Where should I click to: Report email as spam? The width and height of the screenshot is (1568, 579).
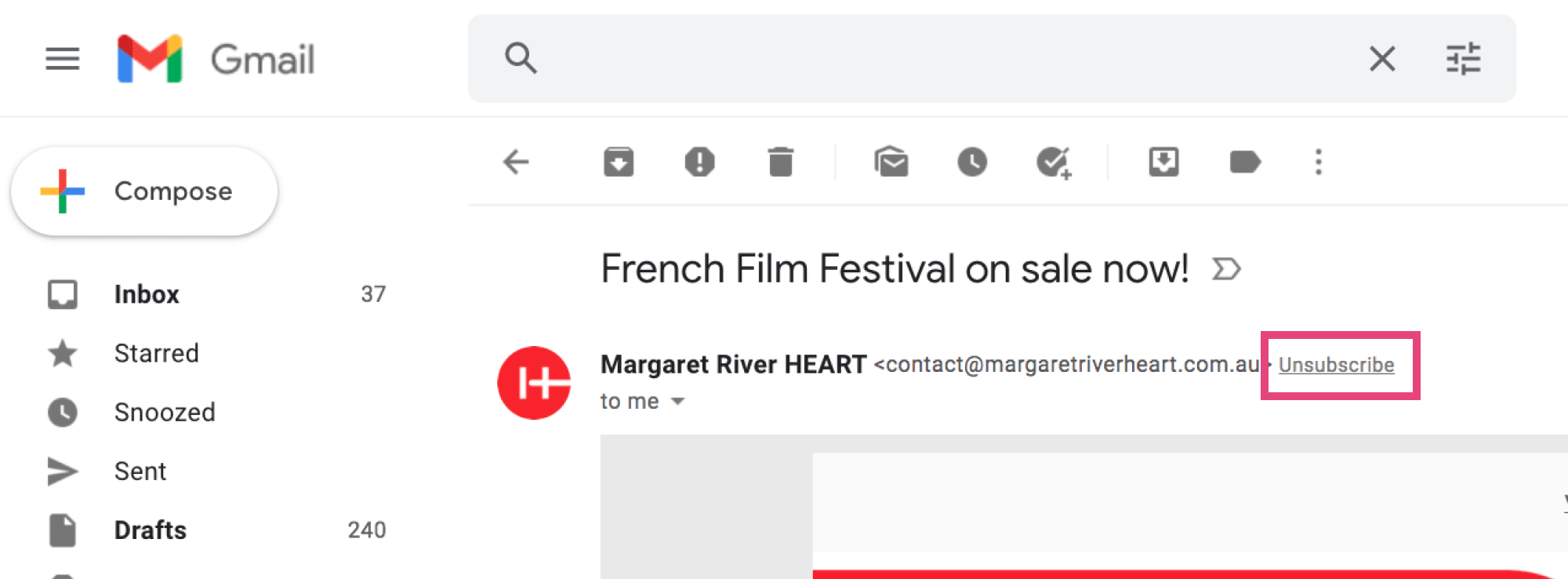(x=699, y=162)
